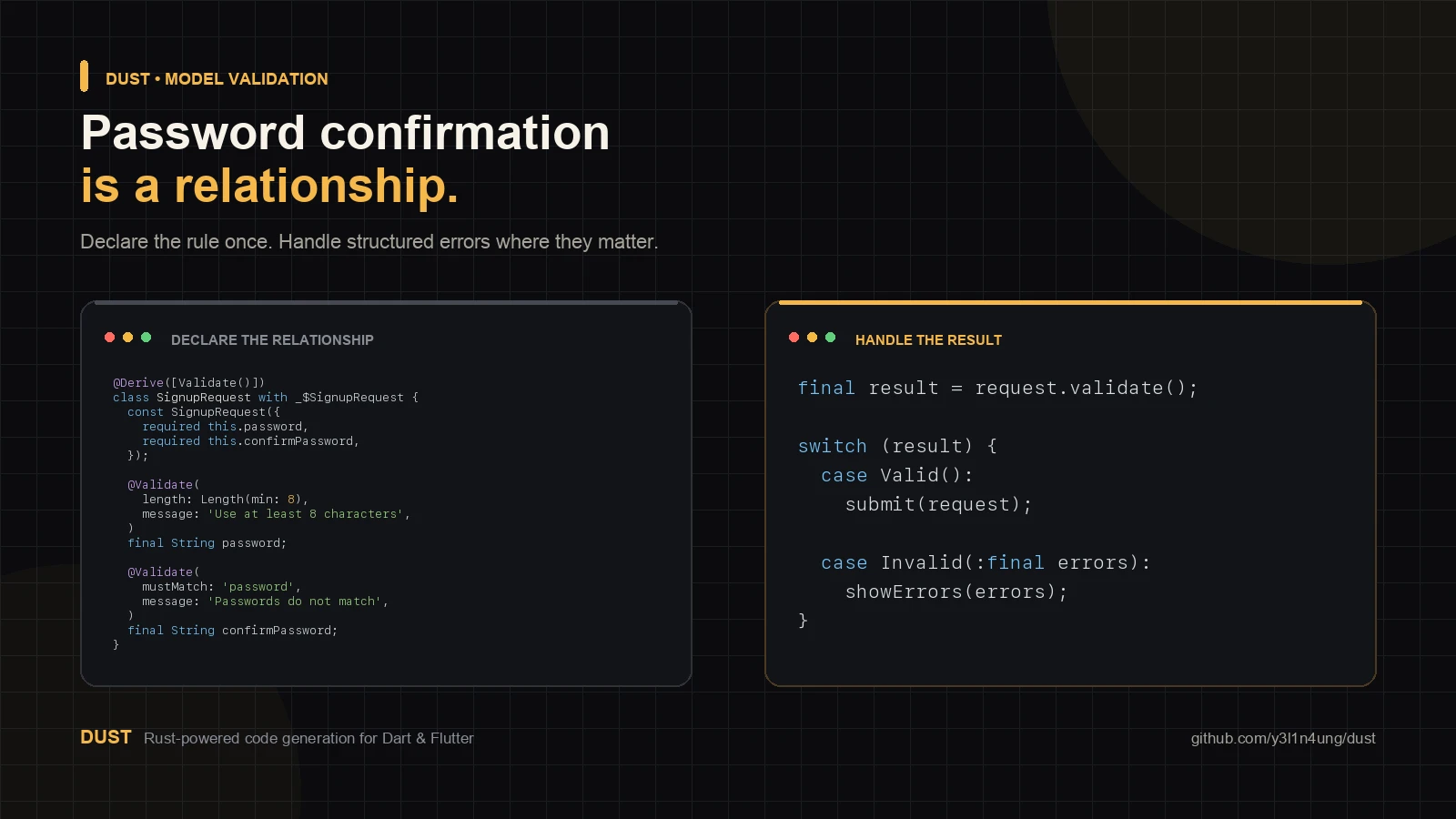
Task: Click the "message: 'Use at least 8 characters'," line
Action: (x=277, y=514)
